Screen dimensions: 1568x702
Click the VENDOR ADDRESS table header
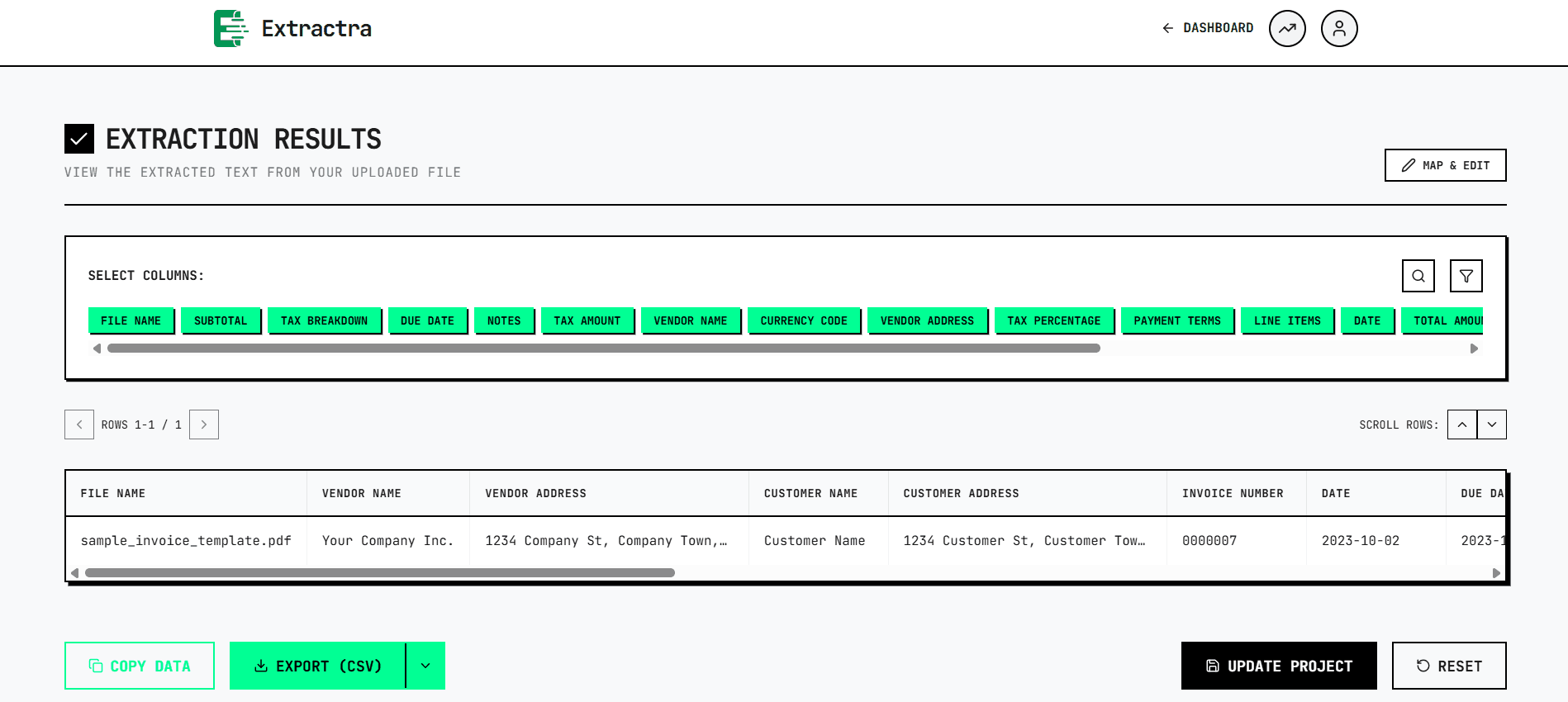click(x=610, y=493)
